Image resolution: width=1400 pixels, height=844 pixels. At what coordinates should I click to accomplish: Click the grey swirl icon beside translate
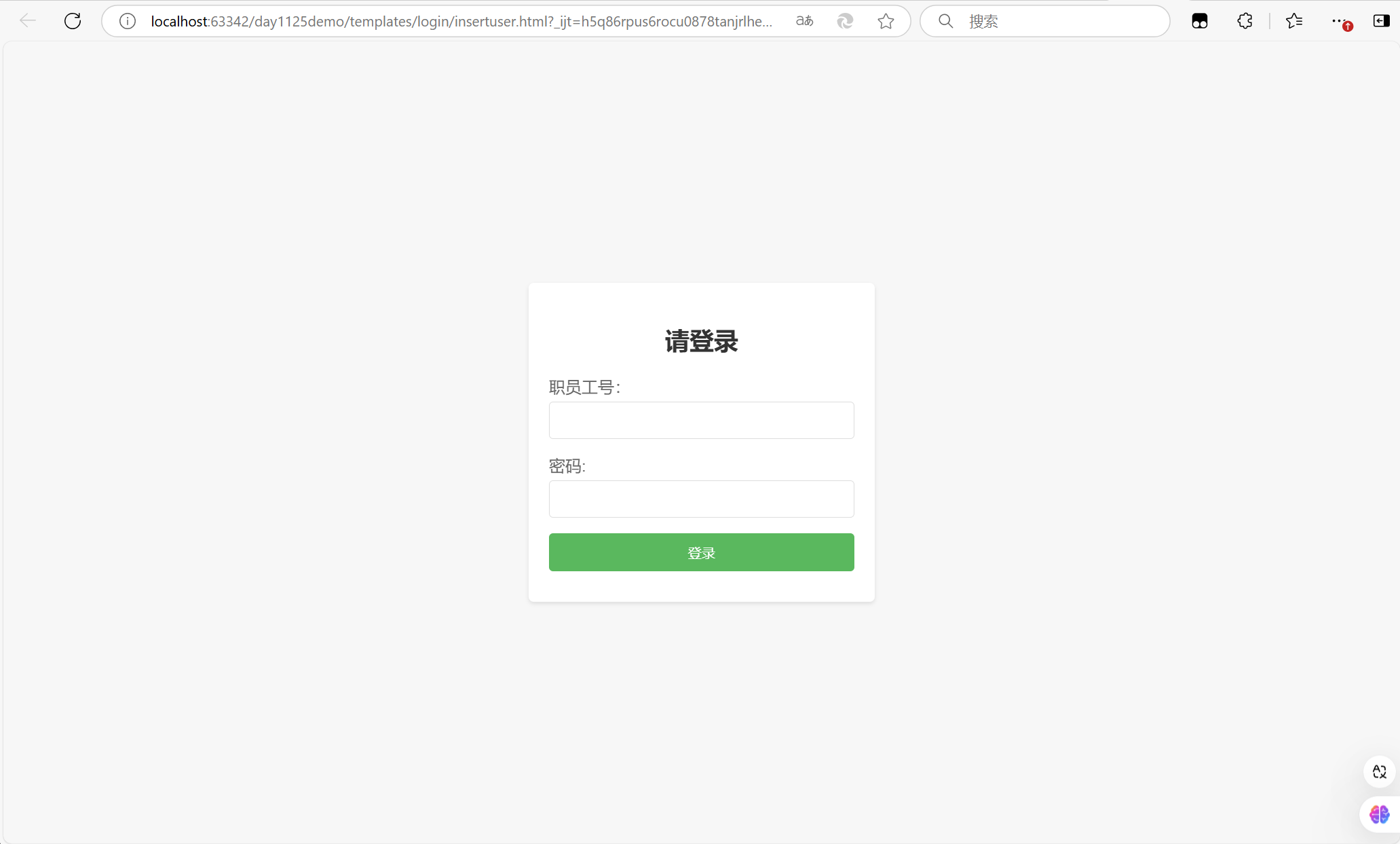click(x=845, y=21)
